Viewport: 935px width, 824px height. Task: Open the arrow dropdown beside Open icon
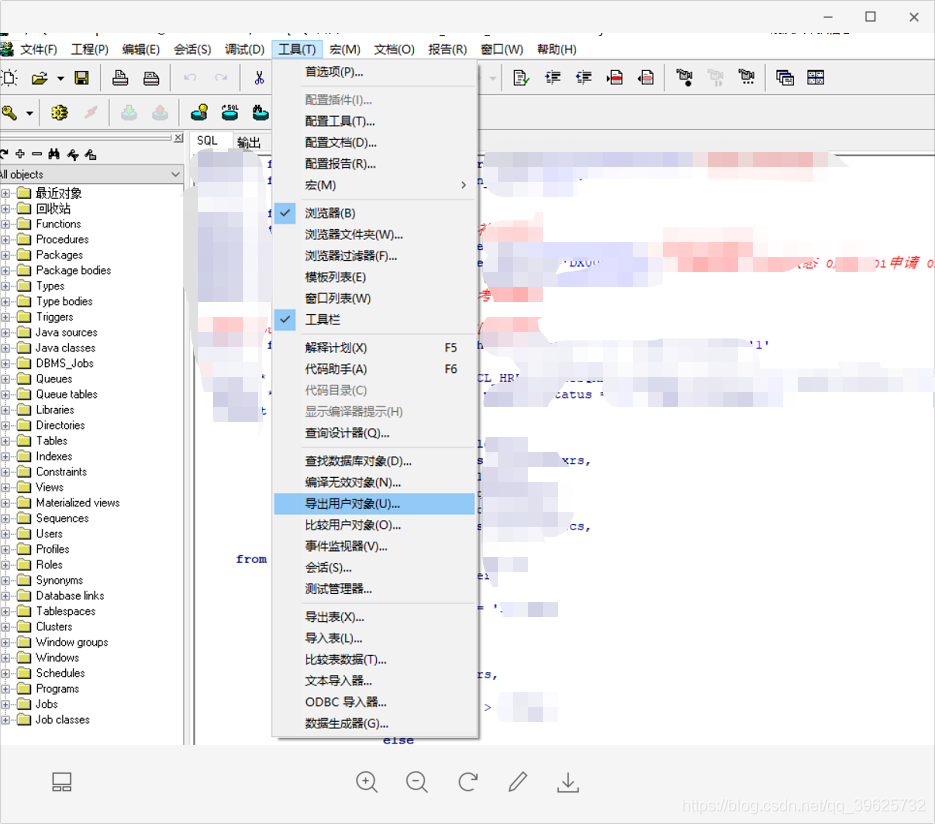pos(60,78)
